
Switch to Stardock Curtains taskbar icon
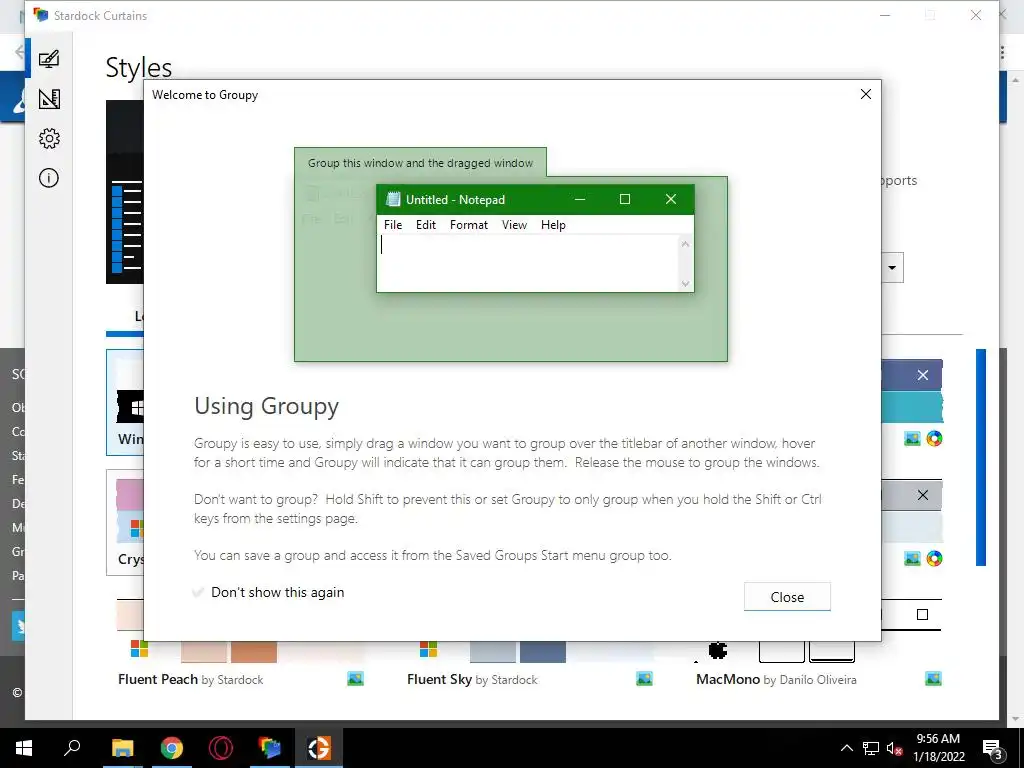(270, 748)
